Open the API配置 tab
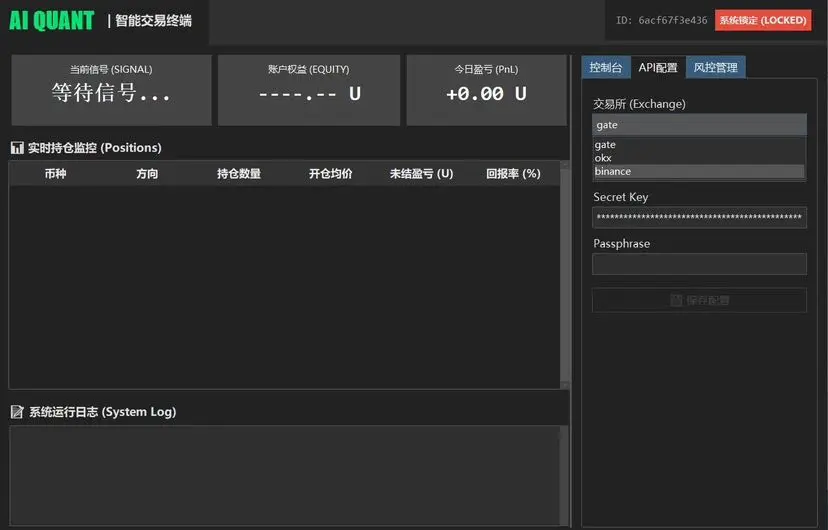 pyautogui.click(x=658, y=67)
